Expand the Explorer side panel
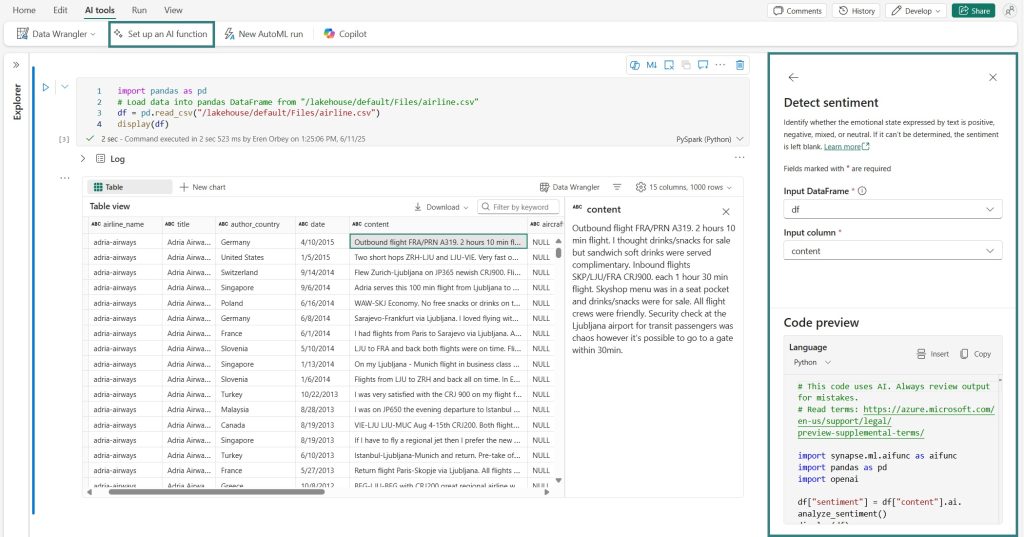Screen dimensions: 1024x537 click(16, 65)
